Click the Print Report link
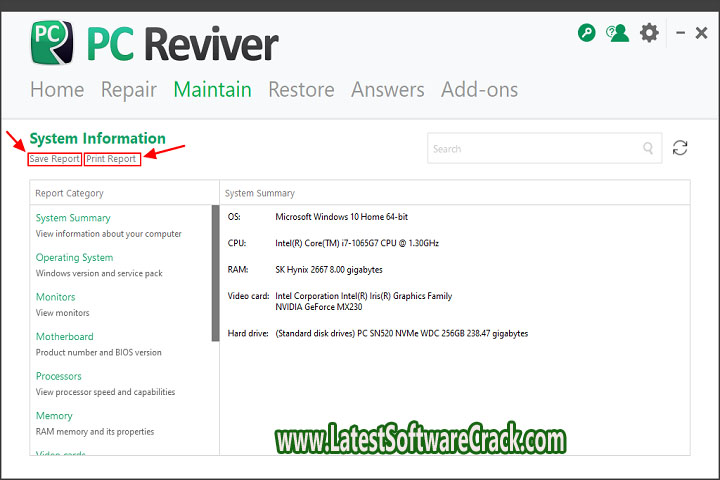720x480 pixels. [x=112, y=159]
